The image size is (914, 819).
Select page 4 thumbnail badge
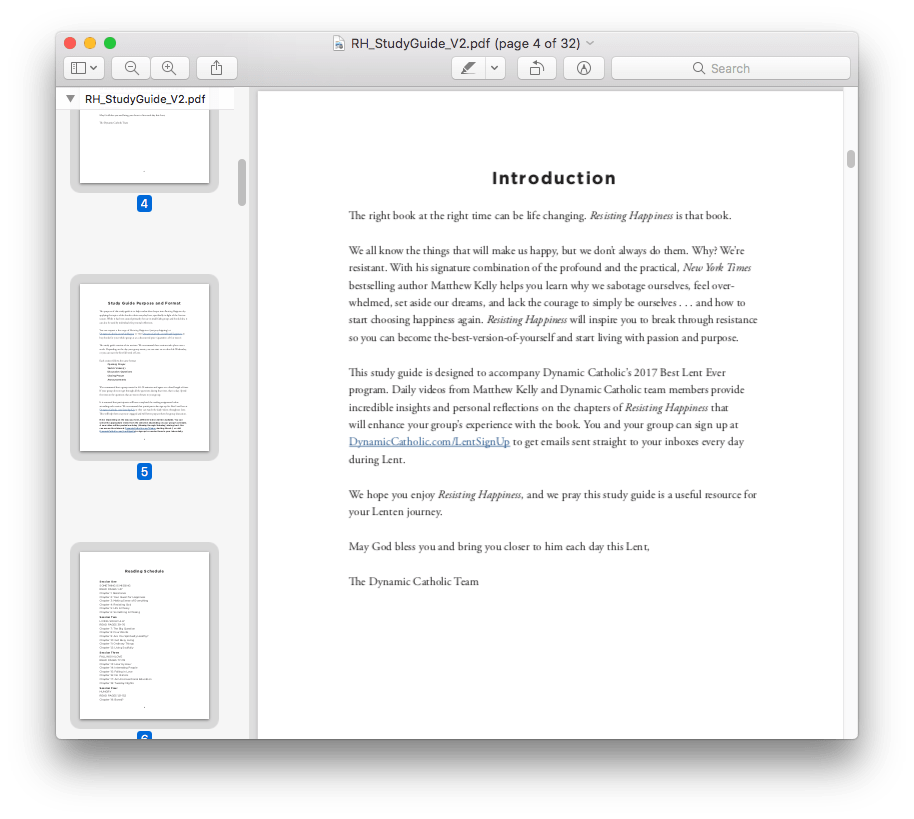click(x=144, y=203)
